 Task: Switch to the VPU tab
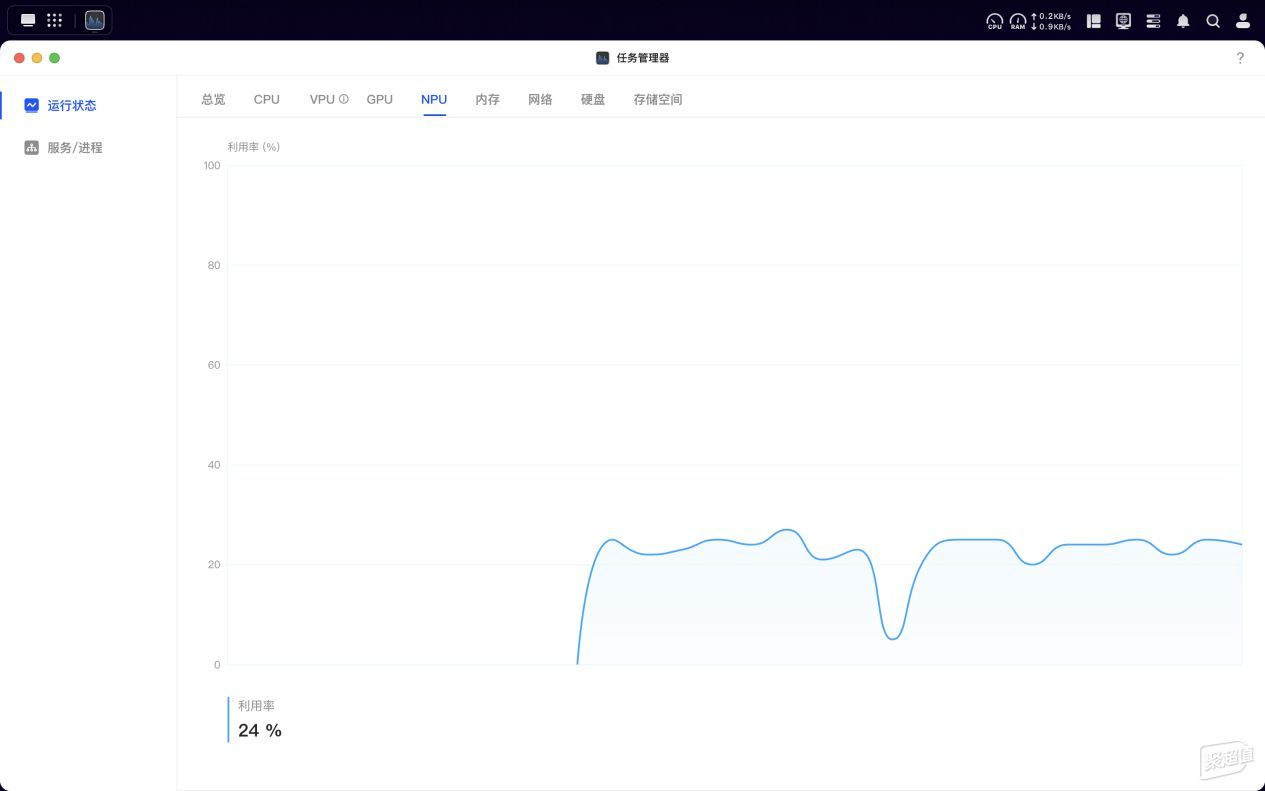tap(322, 99)
